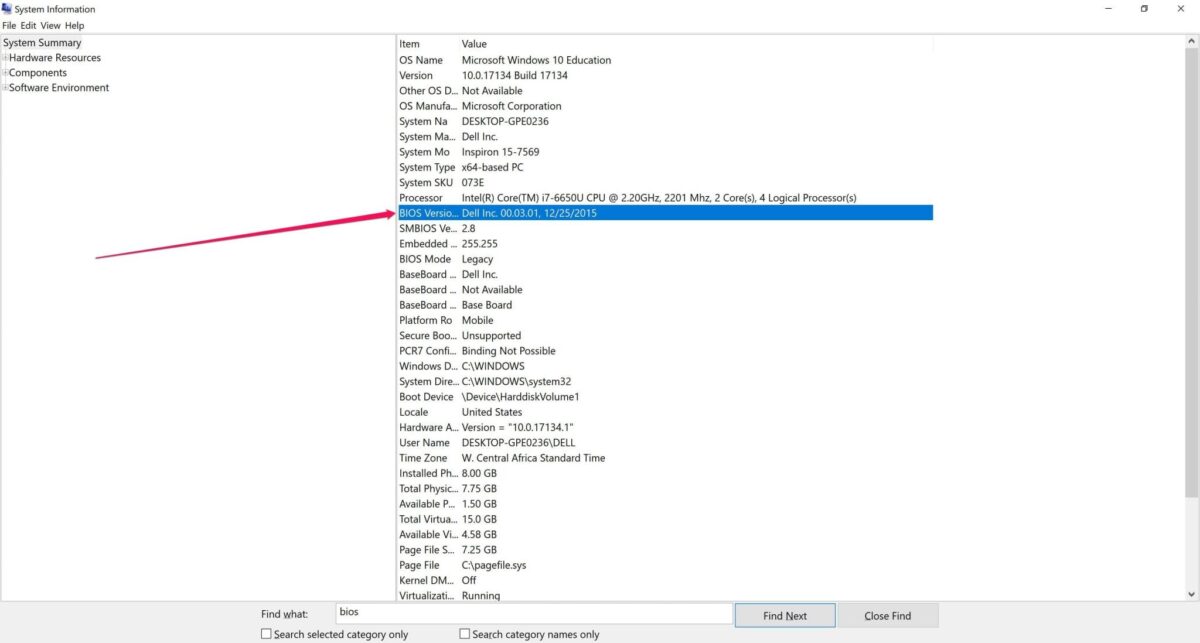Select the Available Virtual Memory 4.58 GB row
The height and width of the screenshot is (643, 1200).
tap(665, 535)
